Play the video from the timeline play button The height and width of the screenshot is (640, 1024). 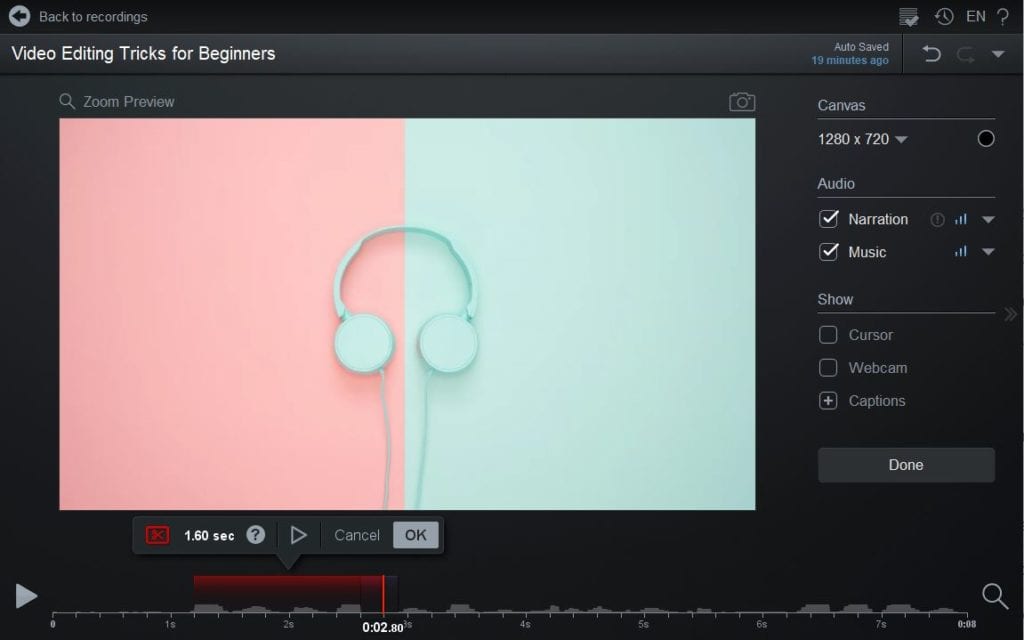point(26,596)
